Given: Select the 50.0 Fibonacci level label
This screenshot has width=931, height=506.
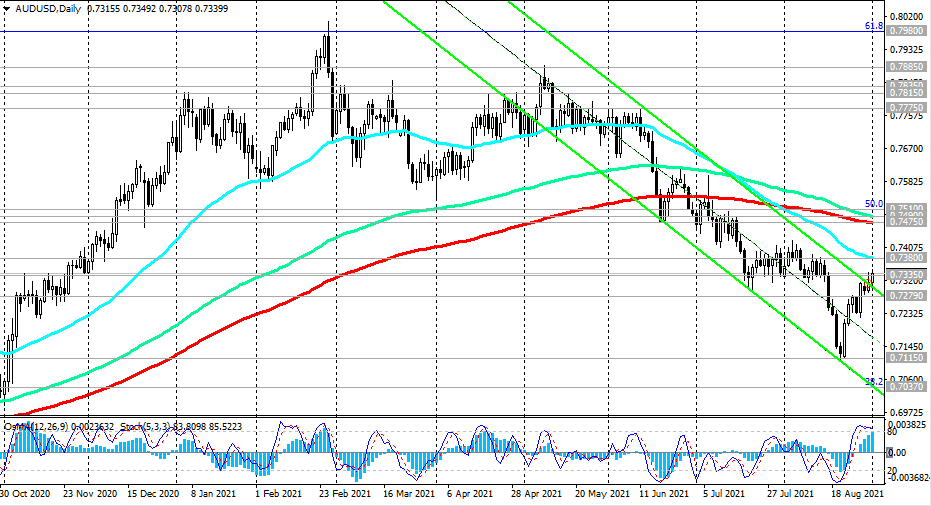Looking at the screenshot, I should 873,204.
